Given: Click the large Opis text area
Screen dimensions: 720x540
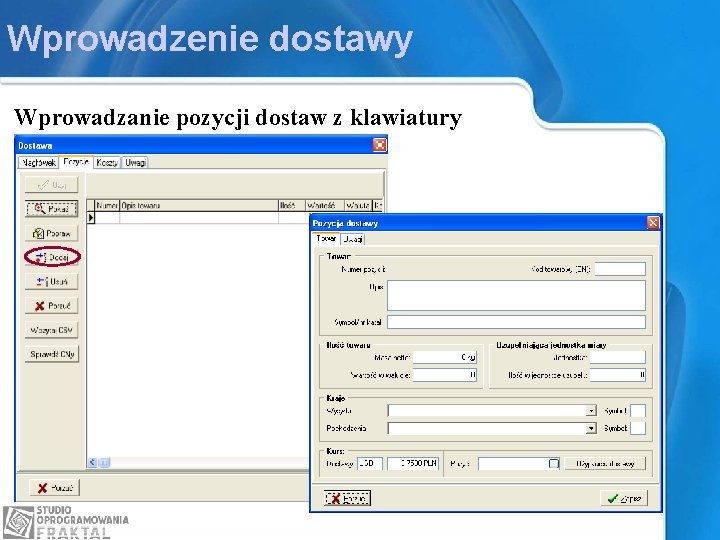Looking at the screenshot, I should (x=516, y=296).
